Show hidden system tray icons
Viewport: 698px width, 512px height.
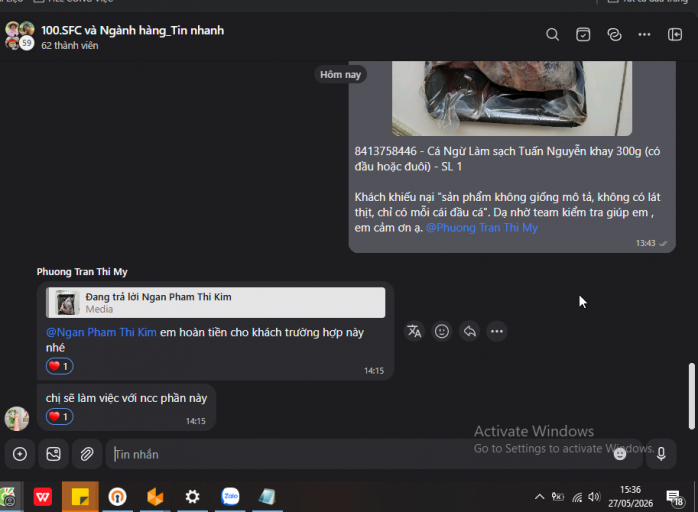[x=539, y=496]
